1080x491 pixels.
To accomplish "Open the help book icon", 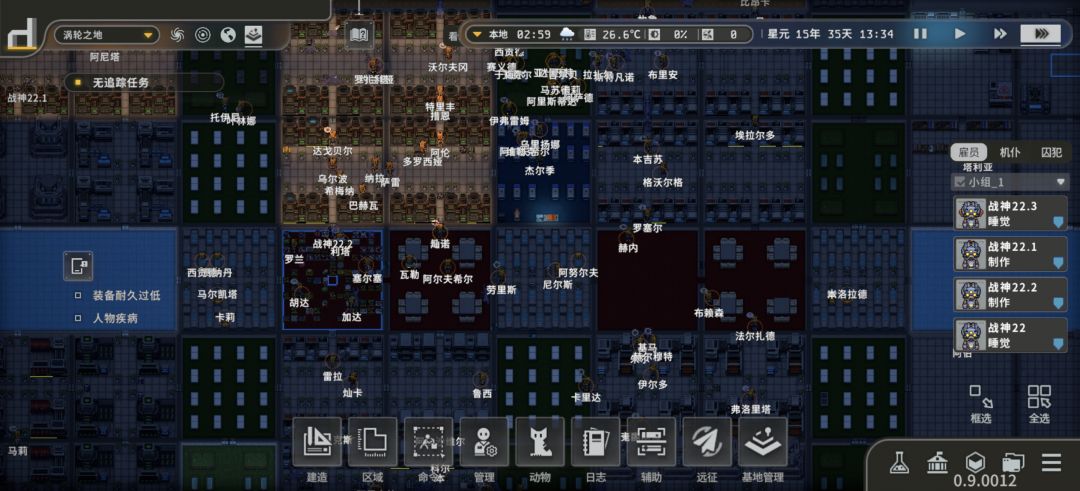I will (359, 34).
